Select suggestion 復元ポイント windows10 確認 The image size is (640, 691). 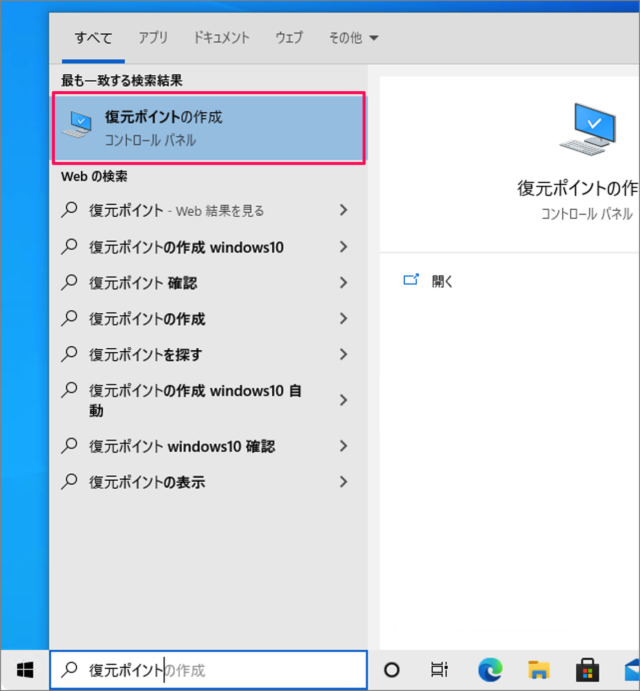[208, 446]
